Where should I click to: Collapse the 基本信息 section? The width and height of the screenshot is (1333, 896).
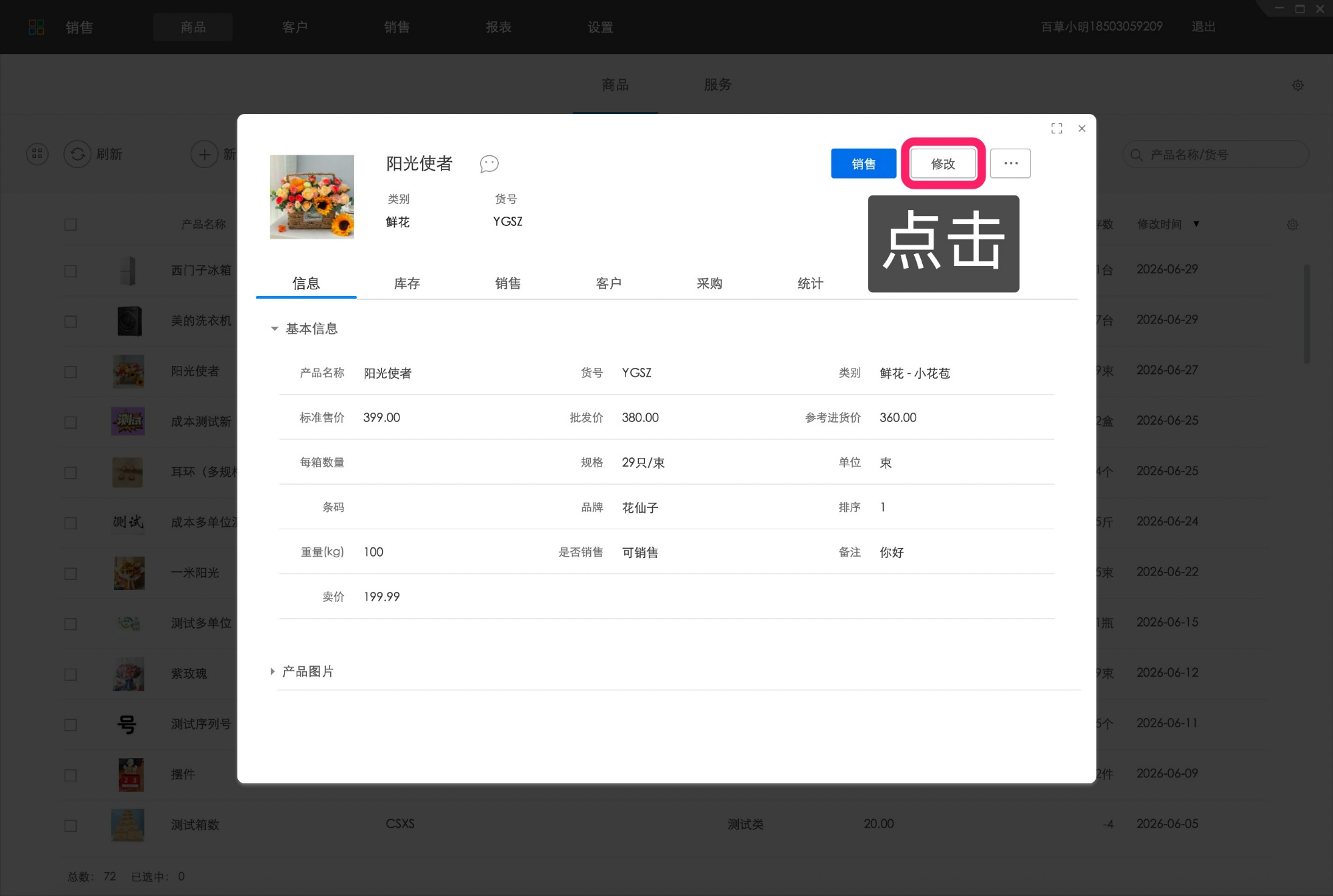(274, 329)
